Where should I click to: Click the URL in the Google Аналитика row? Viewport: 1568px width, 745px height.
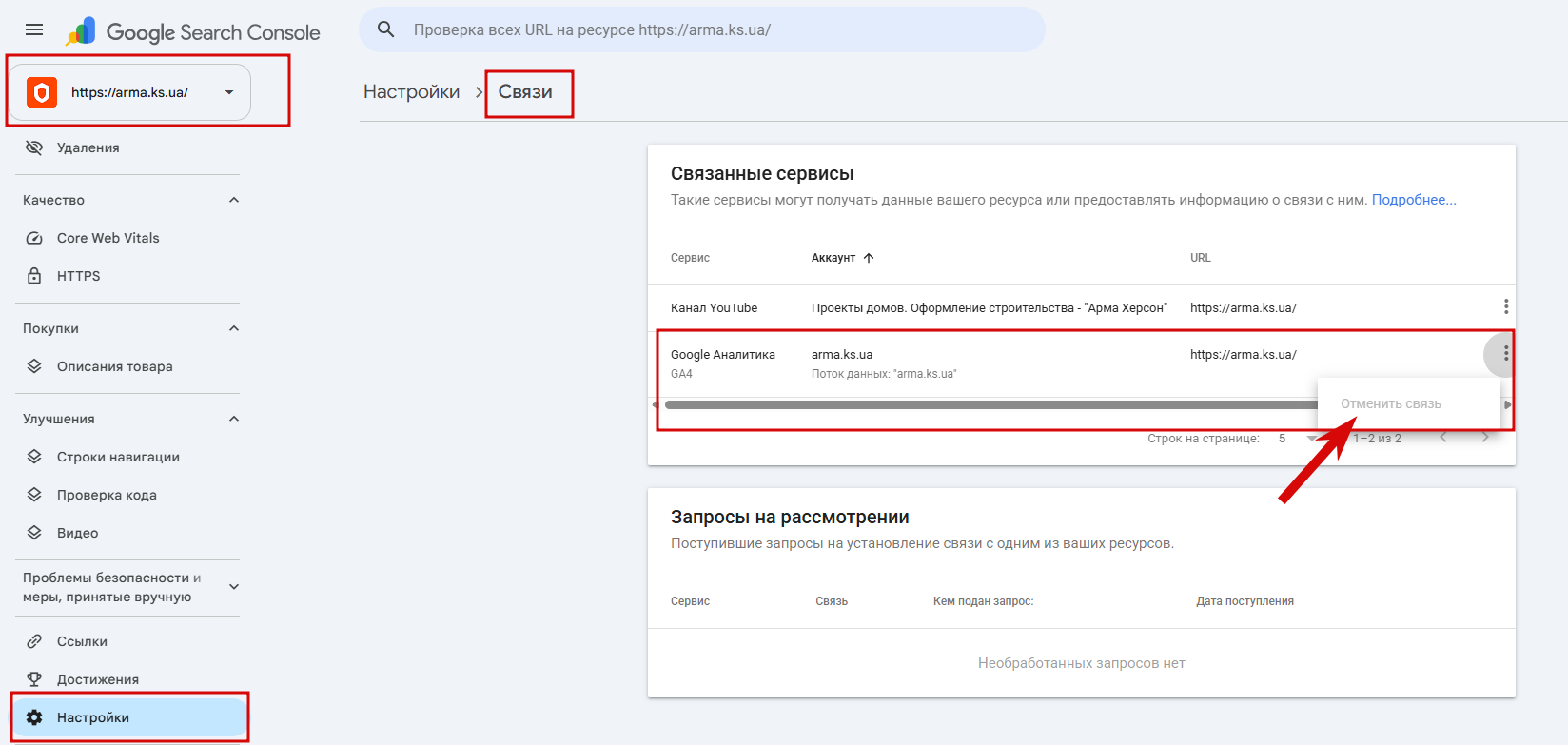[1244, 355]
